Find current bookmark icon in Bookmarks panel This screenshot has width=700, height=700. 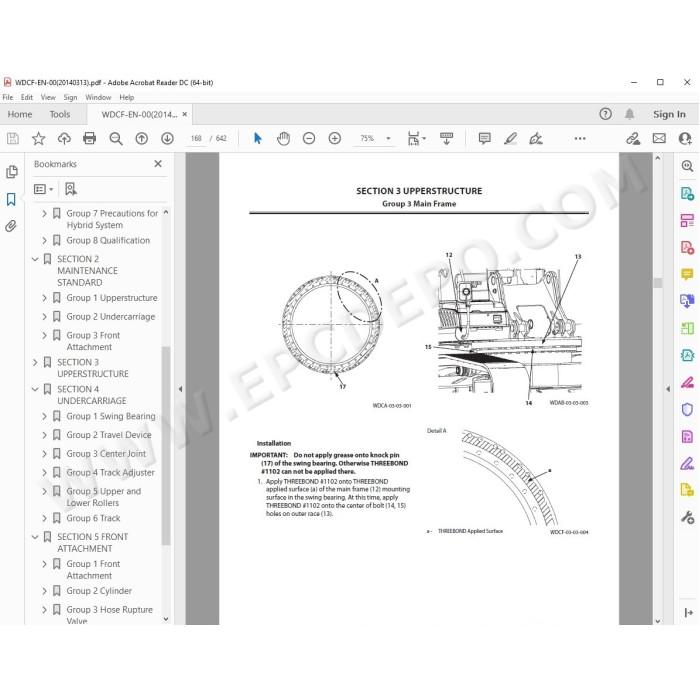point(71,189)
